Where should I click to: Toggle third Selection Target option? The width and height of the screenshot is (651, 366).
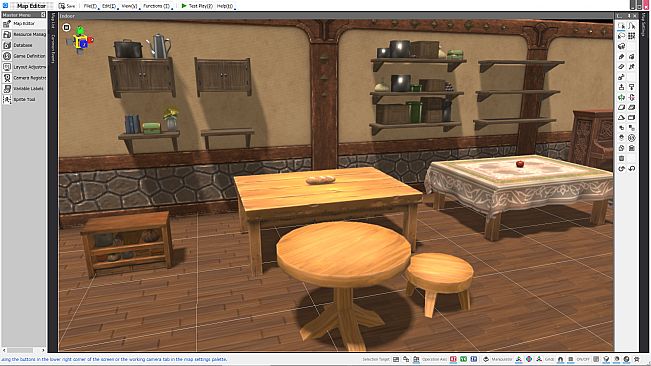(416, 359)
